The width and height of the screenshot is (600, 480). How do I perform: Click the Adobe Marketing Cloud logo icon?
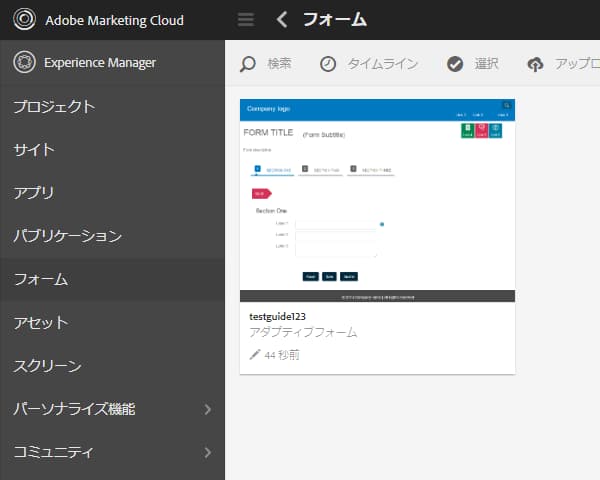coord(24,19)
